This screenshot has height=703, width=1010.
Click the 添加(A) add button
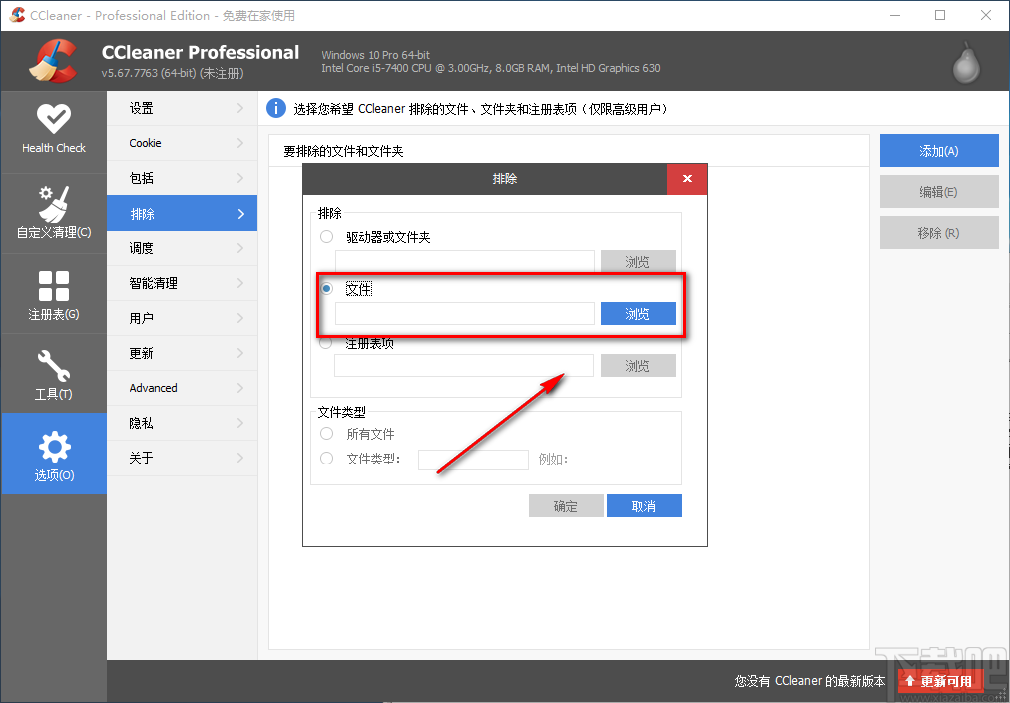pos(939,151)
